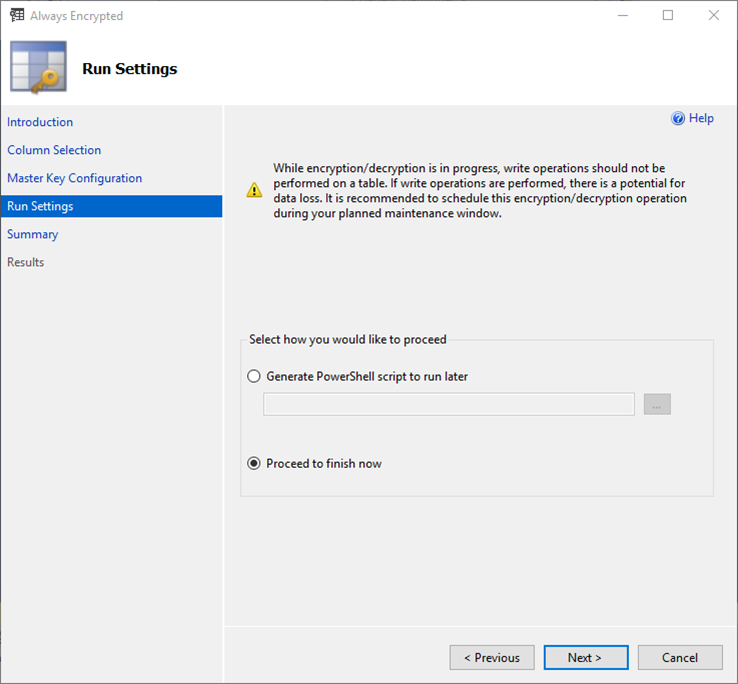Go back with the Previous button
This screenshot has width=738, height=684.
pyautogui.click(x=491, y=657)
